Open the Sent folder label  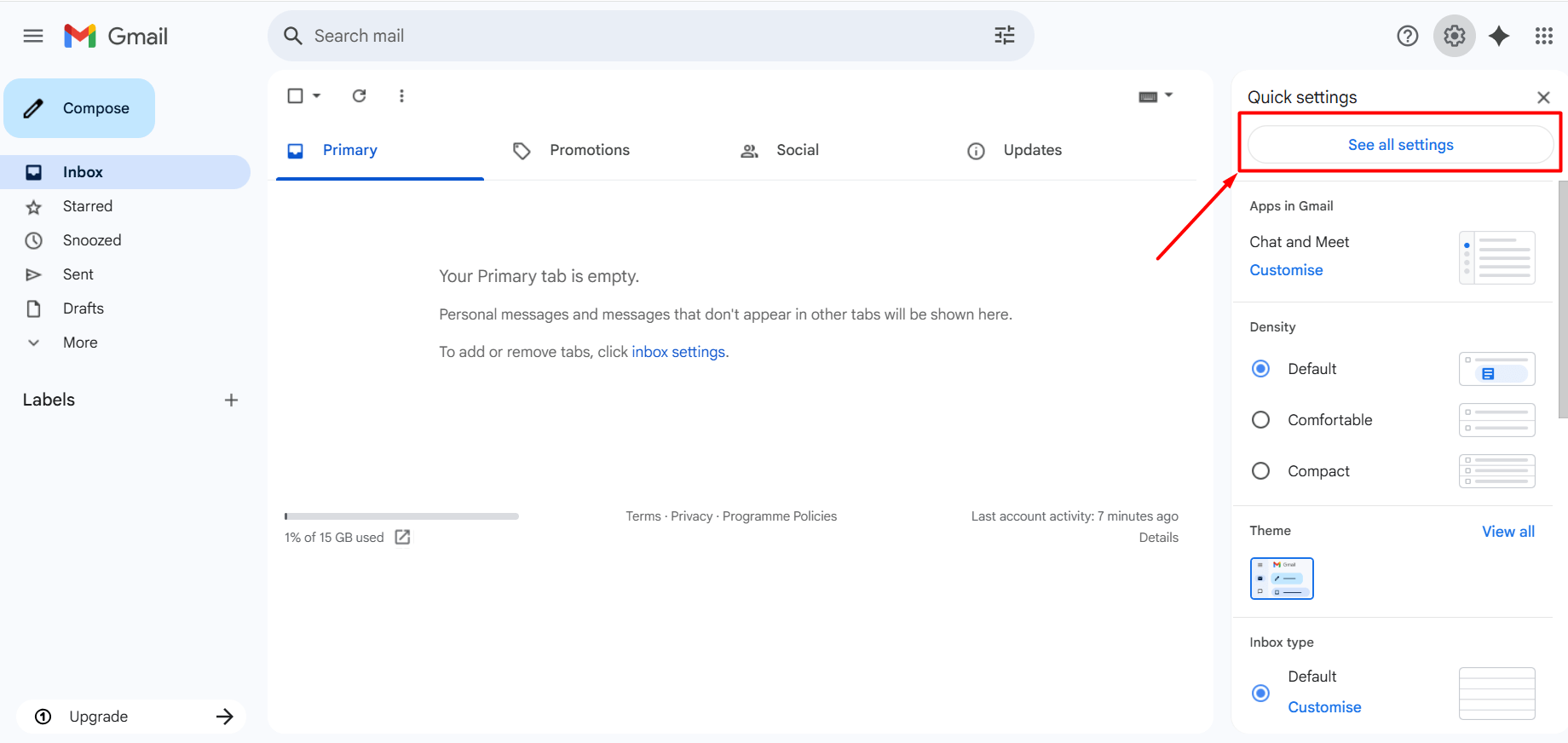pyautogui.click(x=78, y=274)
